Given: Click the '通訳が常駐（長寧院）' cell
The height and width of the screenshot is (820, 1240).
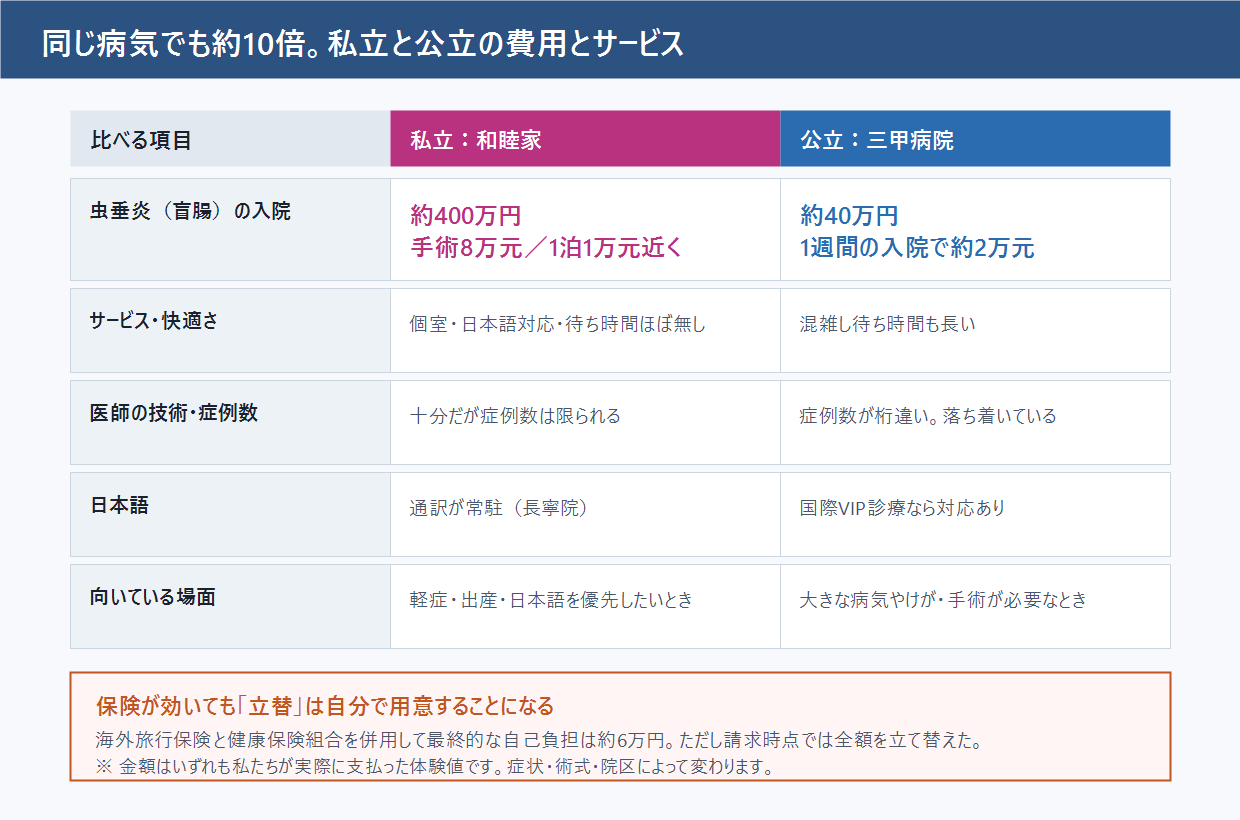Looking at the screenshot, I should 585,514.
